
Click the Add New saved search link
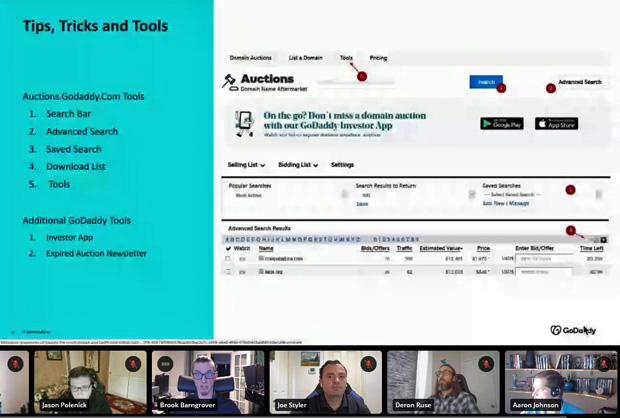click(x=493, y=203)
